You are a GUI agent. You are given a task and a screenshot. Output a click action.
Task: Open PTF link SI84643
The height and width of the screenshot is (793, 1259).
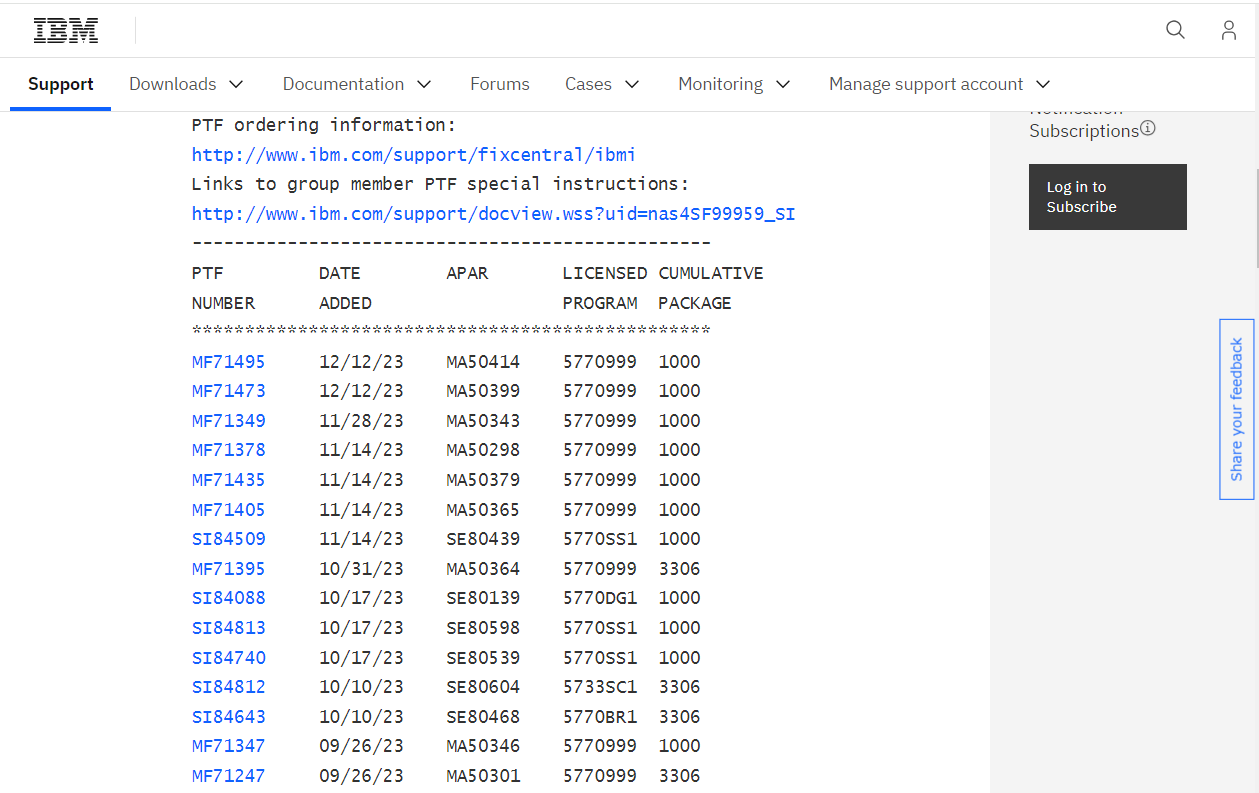[x=229, y=717]
